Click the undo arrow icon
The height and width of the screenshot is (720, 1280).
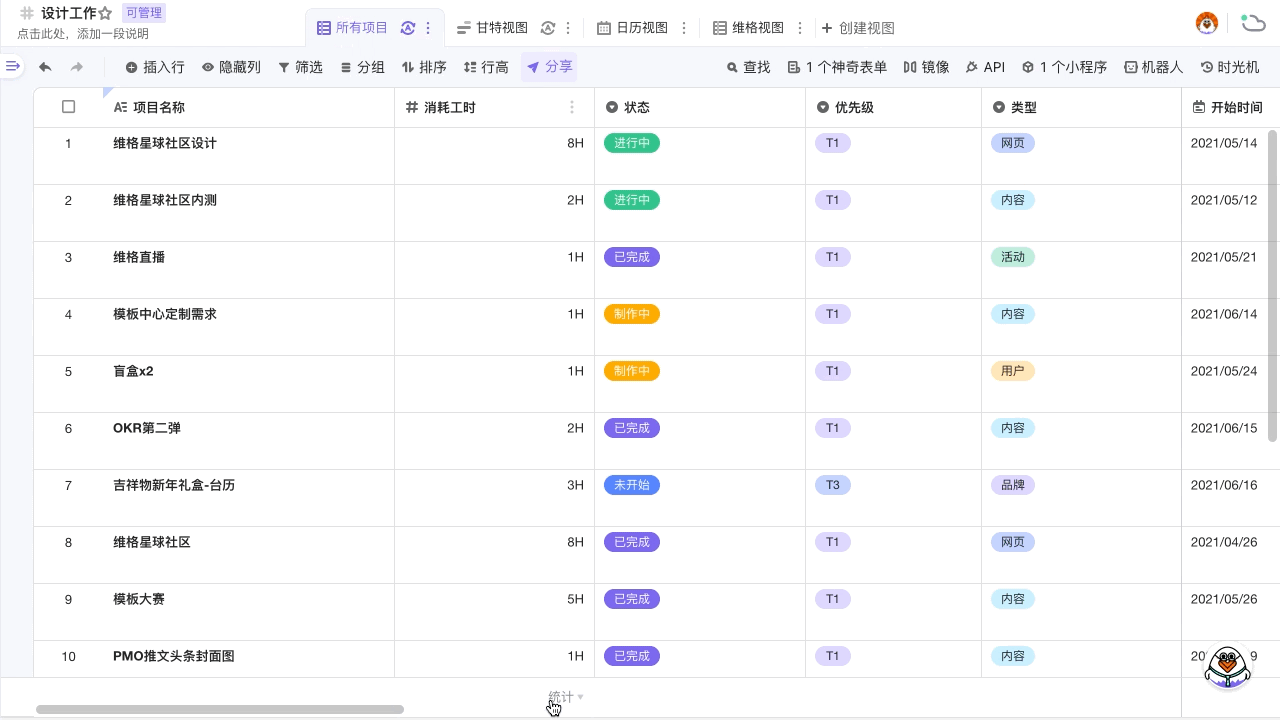45,67
